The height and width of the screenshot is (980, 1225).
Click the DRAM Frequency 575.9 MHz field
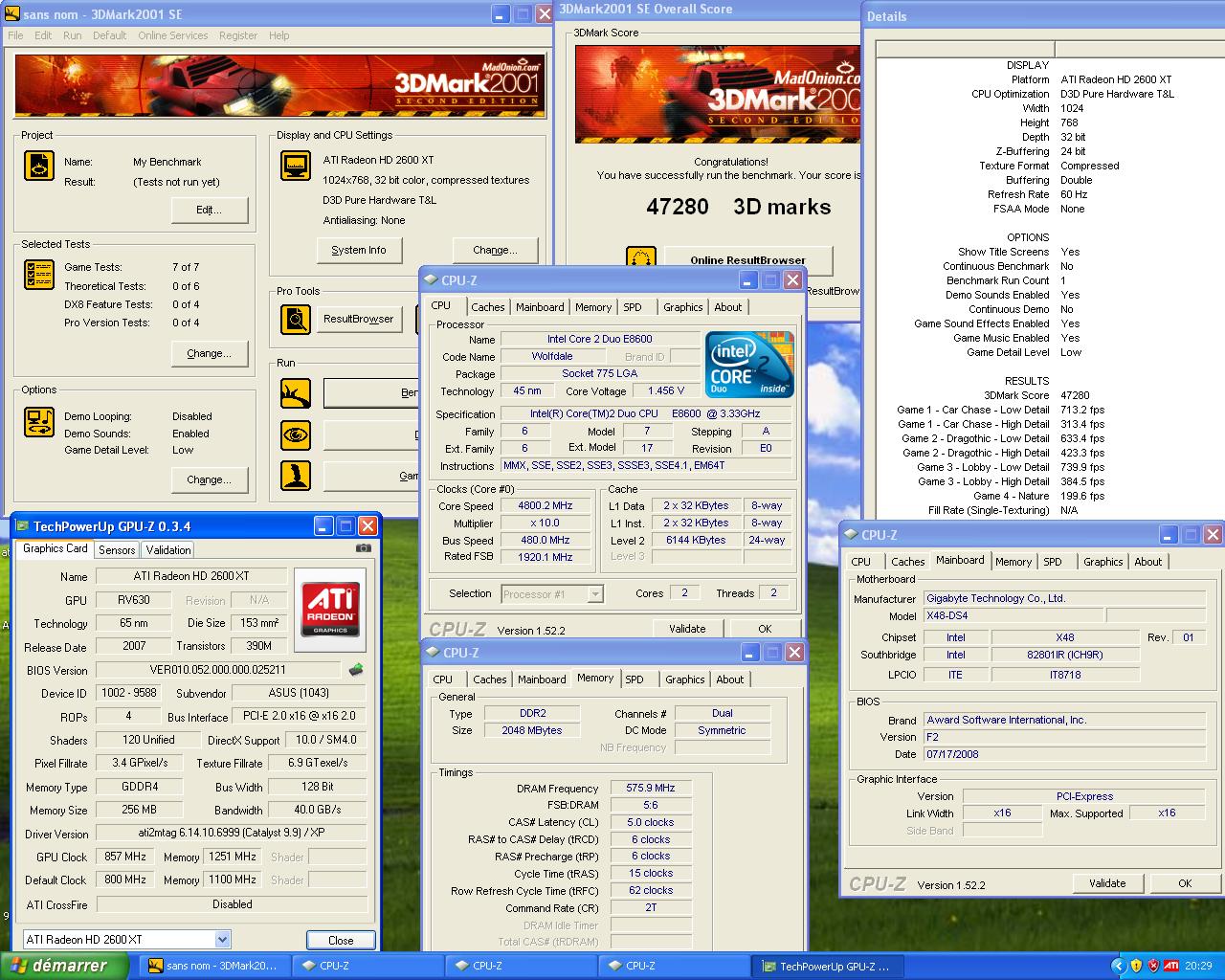click(651, 788)
